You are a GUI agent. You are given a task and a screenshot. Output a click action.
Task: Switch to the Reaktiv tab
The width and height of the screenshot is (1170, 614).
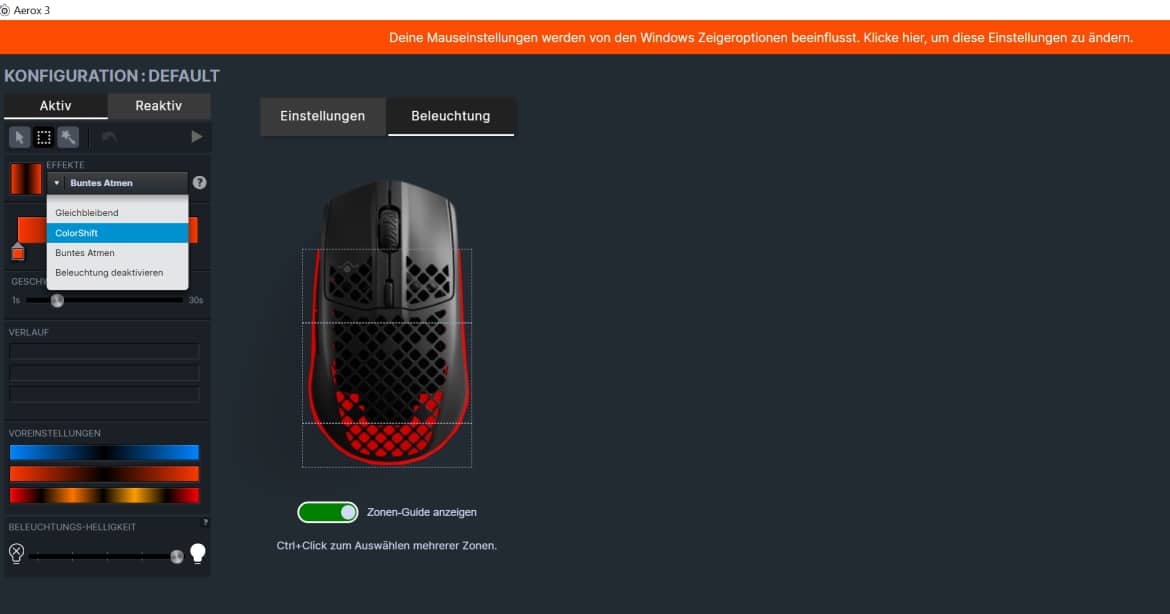[159, 106]
